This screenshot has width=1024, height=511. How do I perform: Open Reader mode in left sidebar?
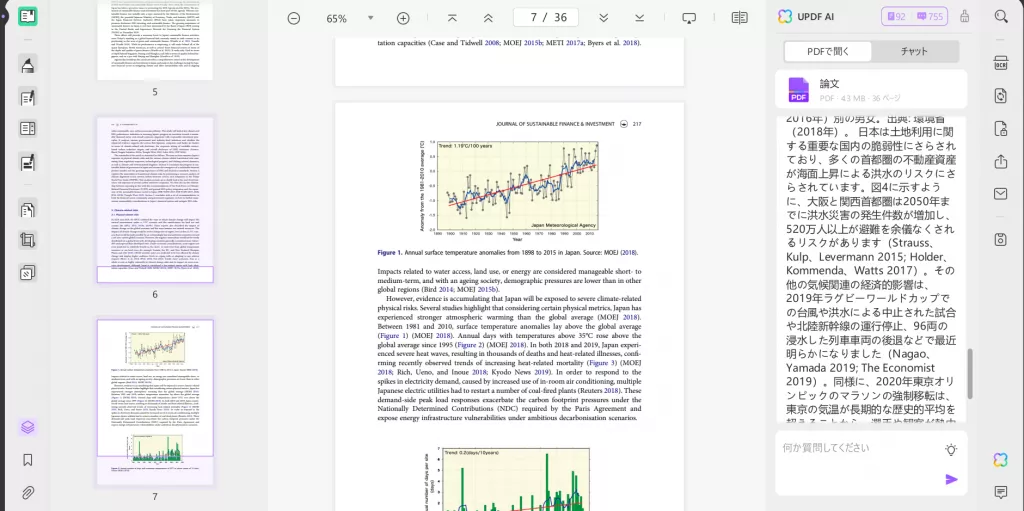pyautogui.click(x=28, y=16)
